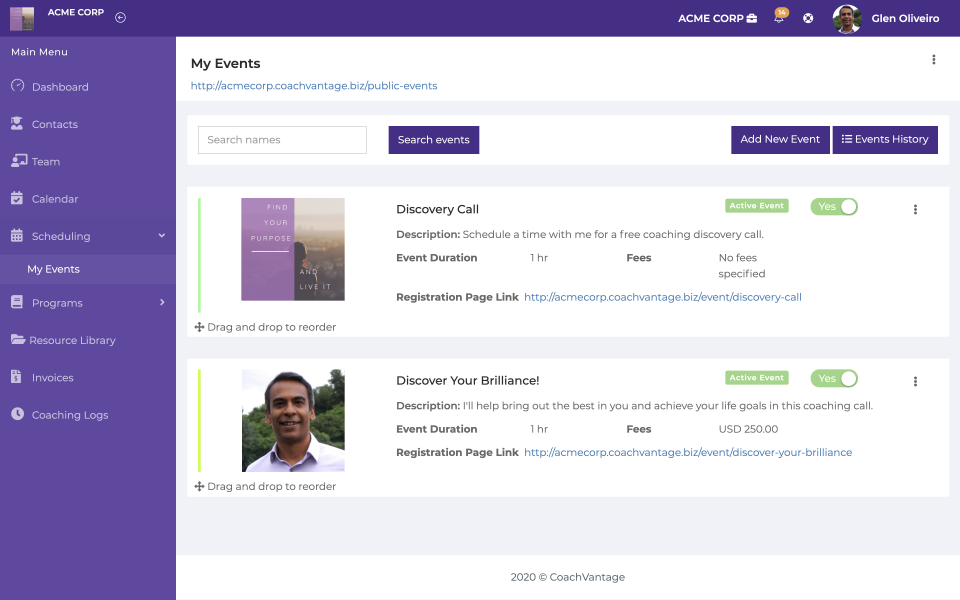Expand the Programs submenu

(x=162, y=303)
